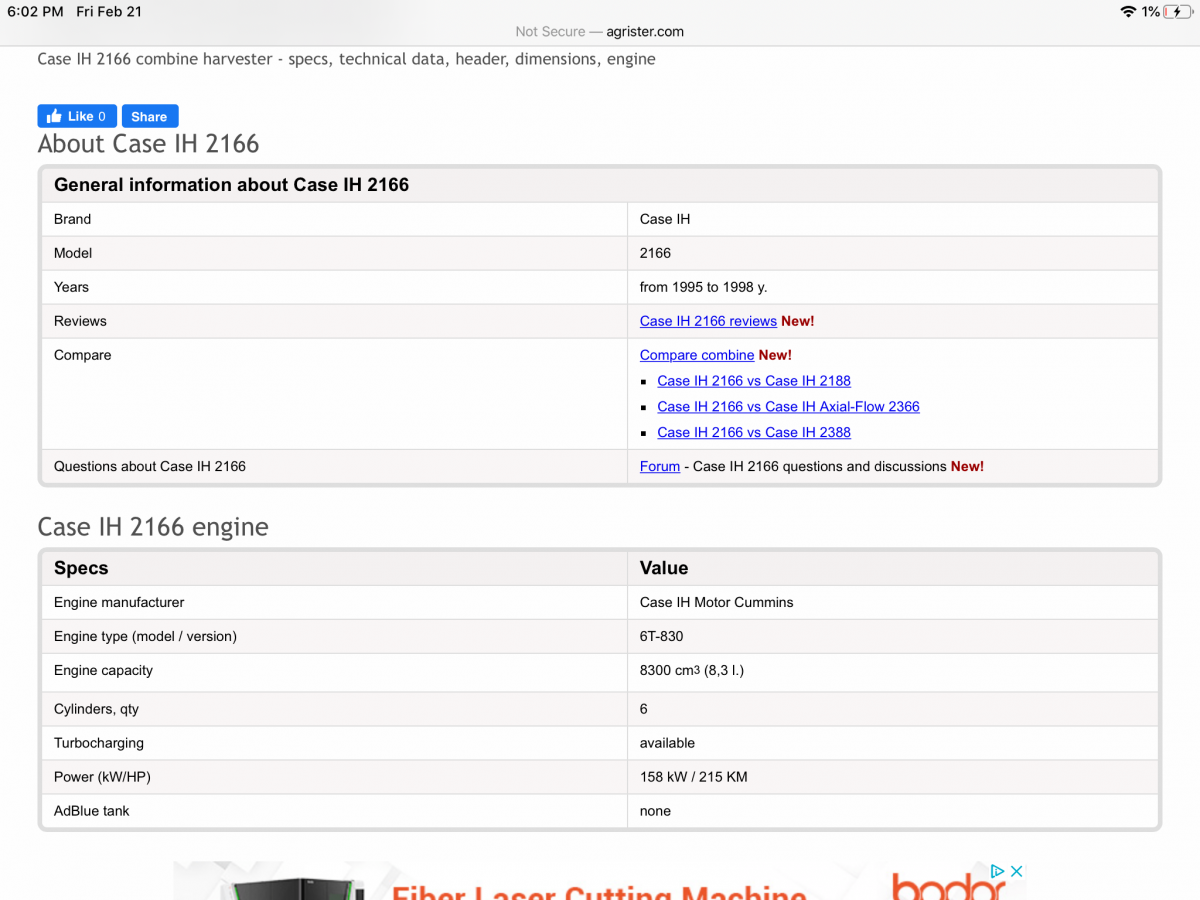Visit the Forum link for 2166 discussions
Viewport: 1200px width, 900px height.
click(x=660, y=467)
